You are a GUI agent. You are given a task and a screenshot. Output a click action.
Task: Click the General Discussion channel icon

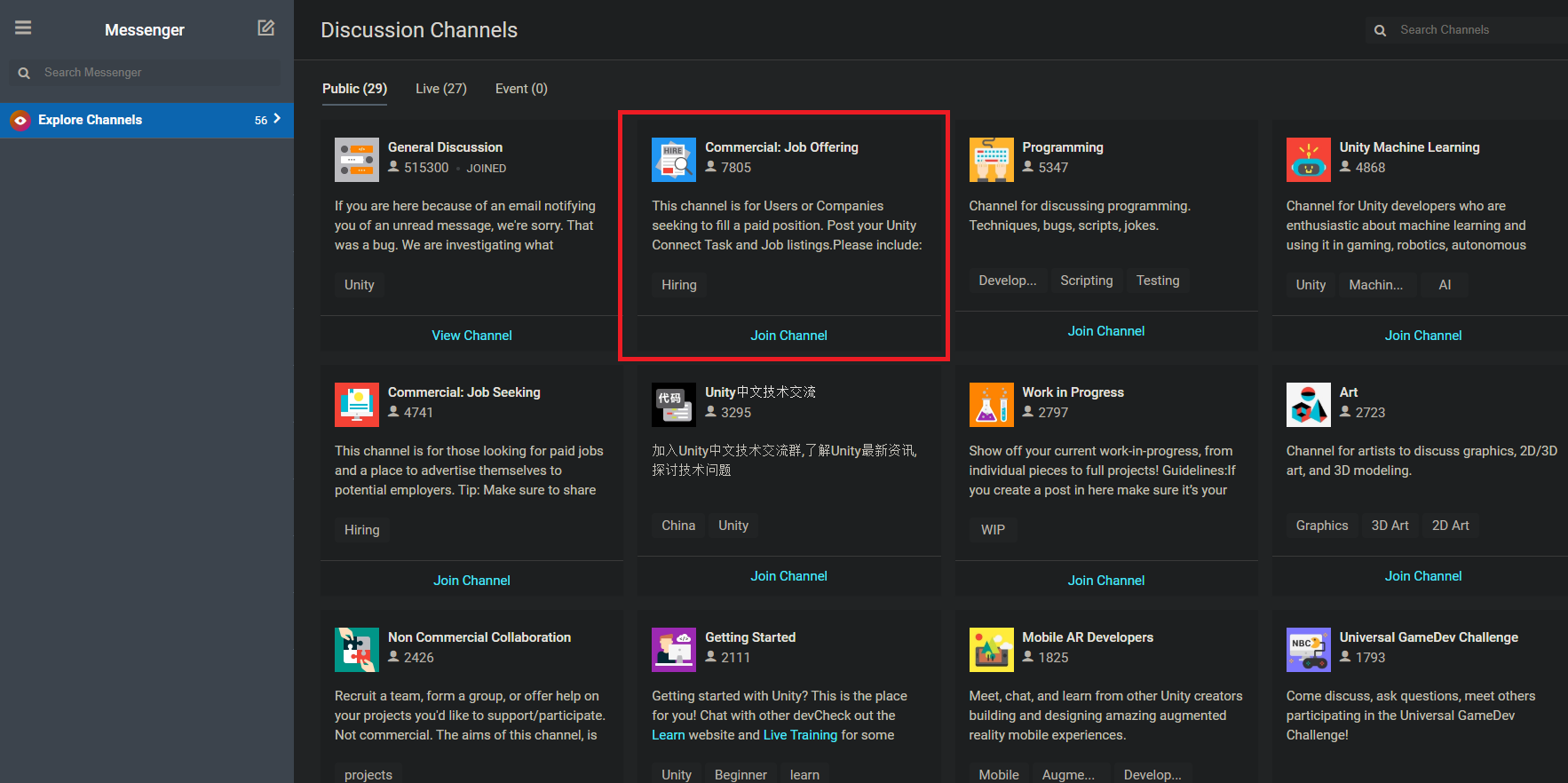(x=357, y=160)
